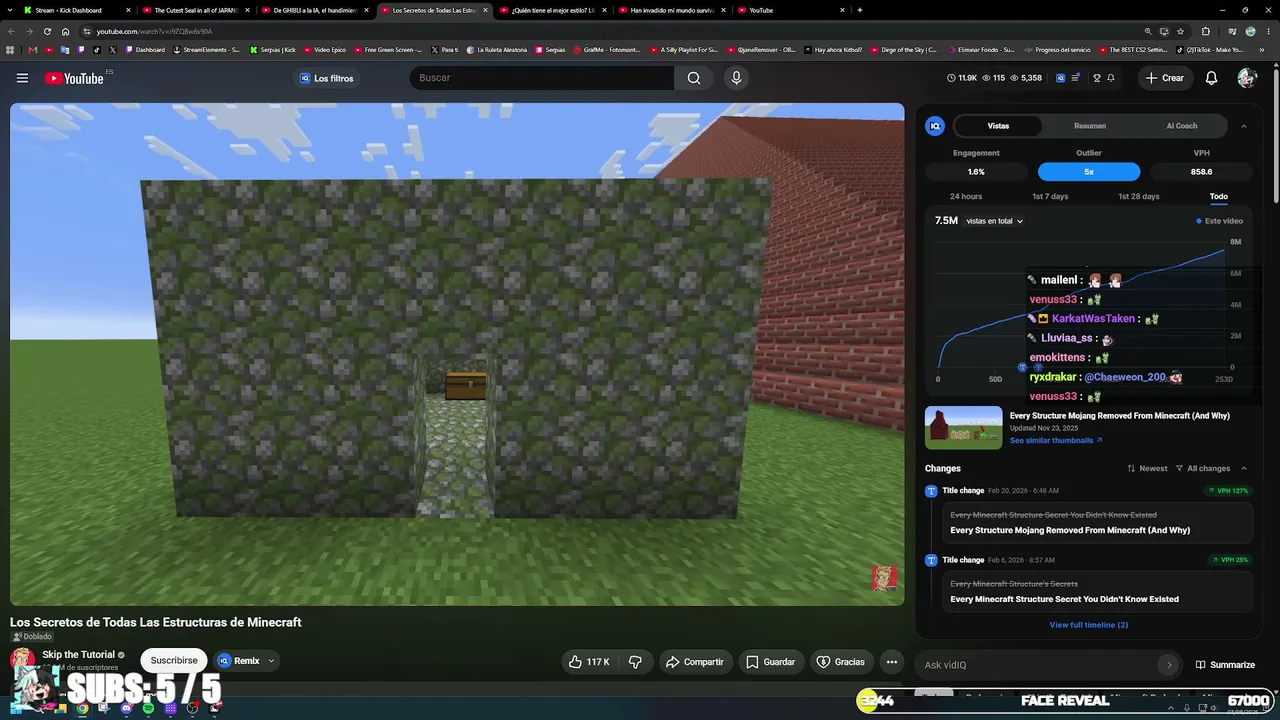Open the Remix dropdown arrow
Image resolution: width=1280 pixels, height=720 pixels.
pyautogui.click(x=271, y=661)
